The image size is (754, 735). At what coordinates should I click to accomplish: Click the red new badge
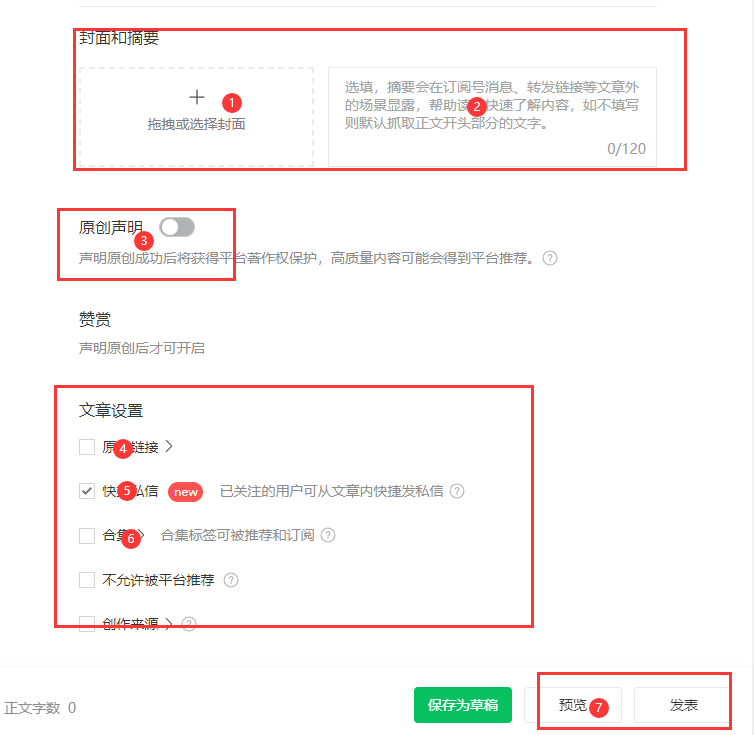pyautogui.click(x=186, y=492)
